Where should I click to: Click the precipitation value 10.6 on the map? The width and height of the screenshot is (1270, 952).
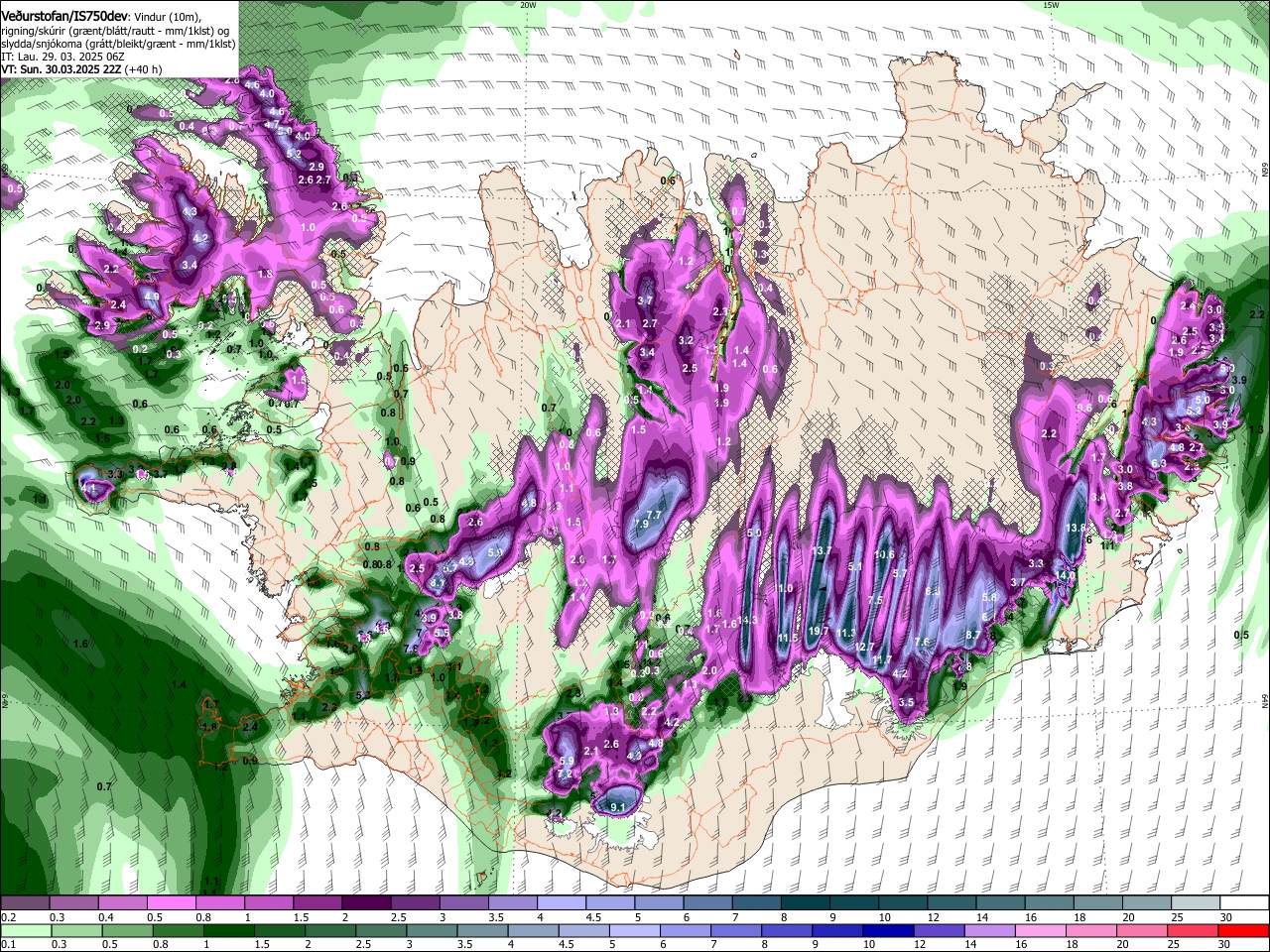pyautogui.click(x=885, y=554)
